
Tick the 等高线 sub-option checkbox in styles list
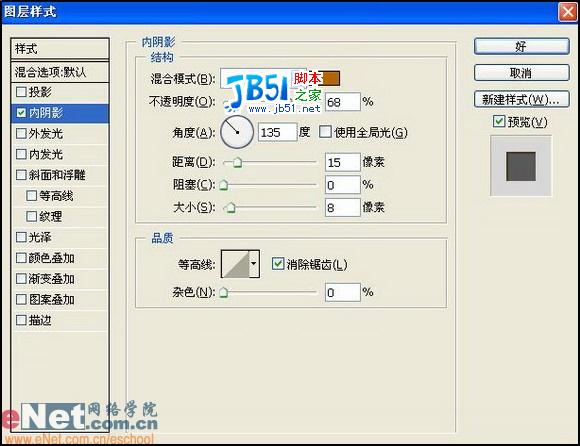pyautogui.click(x=32, y=196)
